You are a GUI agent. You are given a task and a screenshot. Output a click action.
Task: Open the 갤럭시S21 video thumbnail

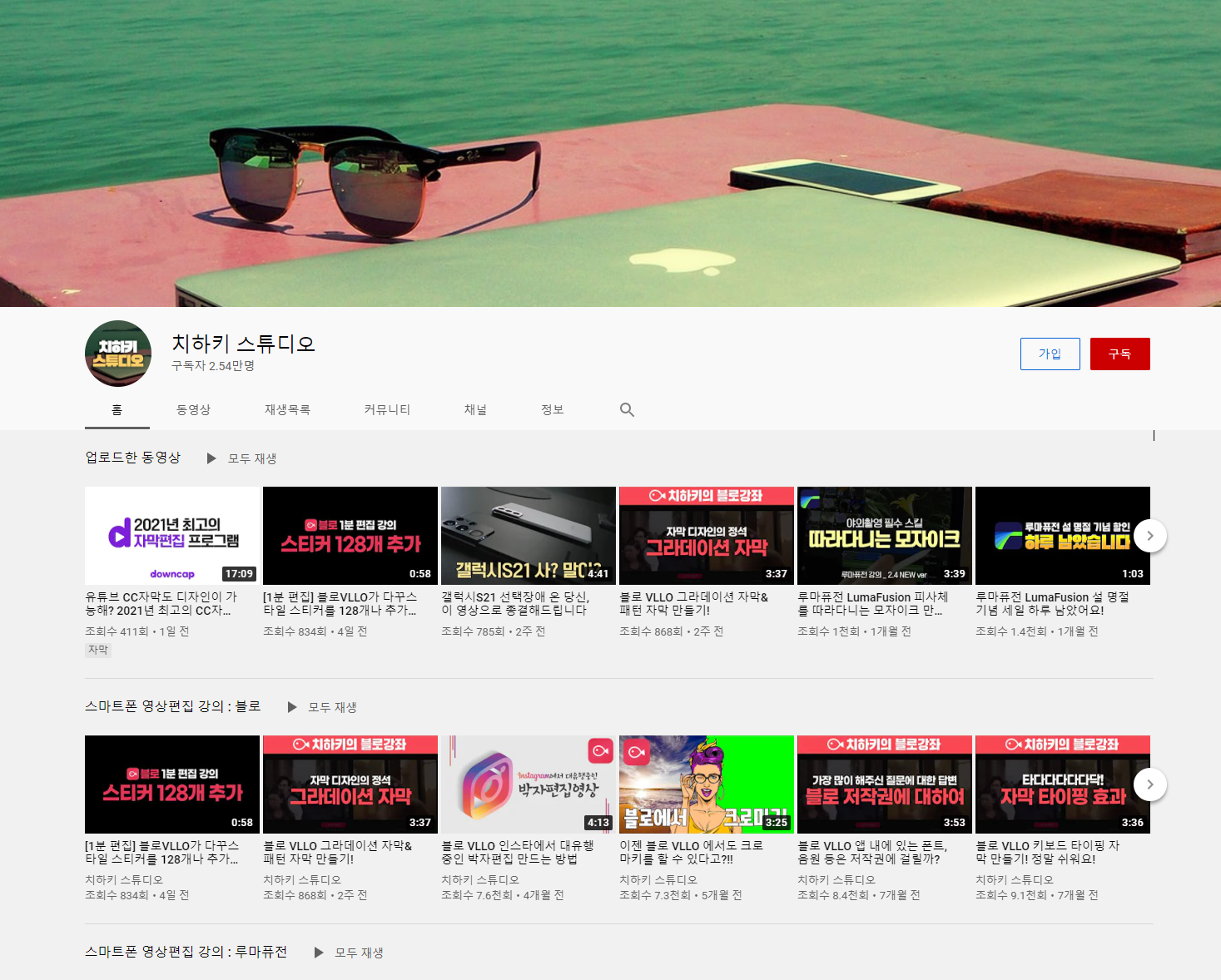pyautogui.click(x=528, y=536)
